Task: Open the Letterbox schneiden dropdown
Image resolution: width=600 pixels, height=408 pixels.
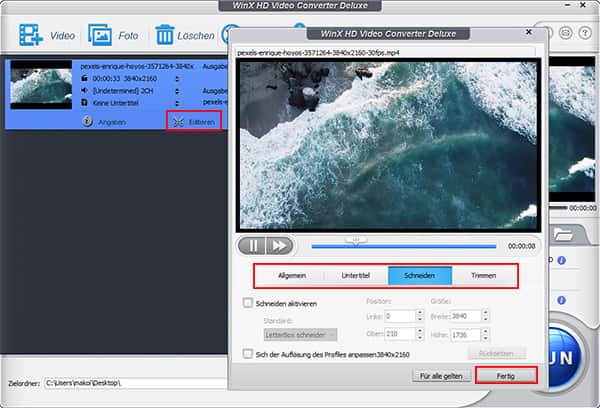Action: click(x=300, y=335)
